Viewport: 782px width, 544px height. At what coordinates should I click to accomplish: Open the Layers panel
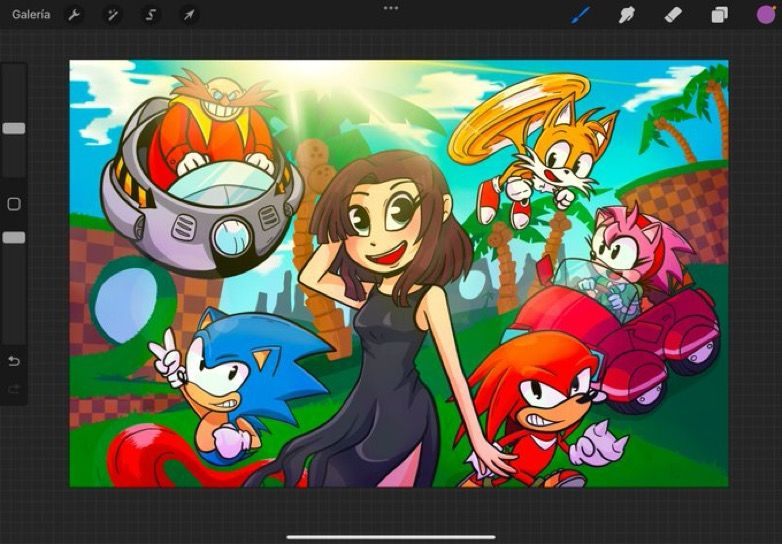(x=719, y=15)
